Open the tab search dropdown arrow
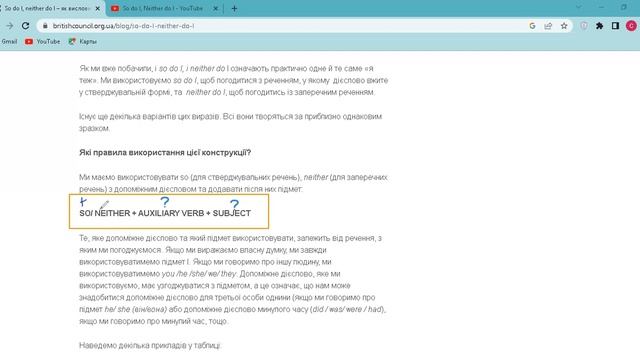This screenshot has height=360, width=640. 578,7
